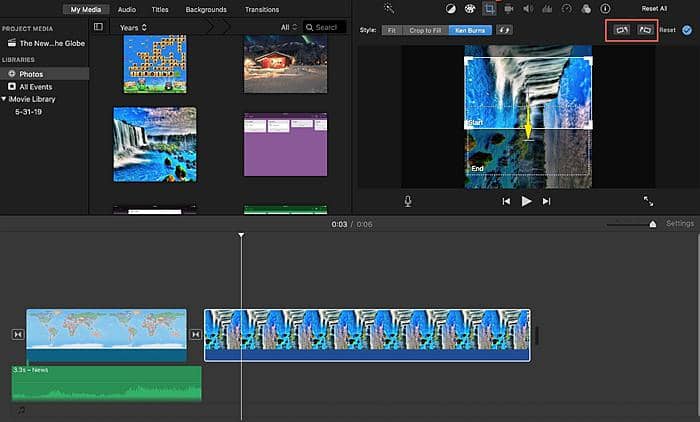This screenshot has width=700, height=422.
Task: Click the 0:03 current time readout
Action: pos(339,224)
